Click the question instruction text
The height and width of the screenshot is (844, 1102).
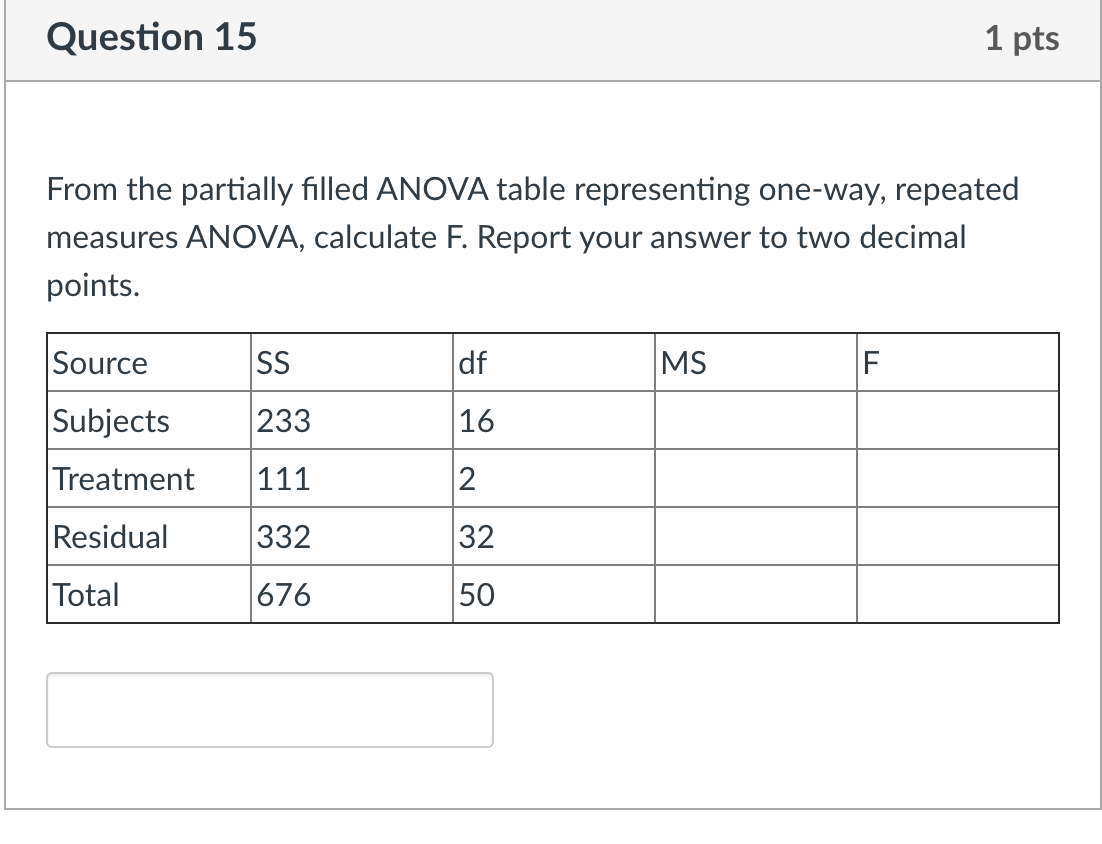531,237
